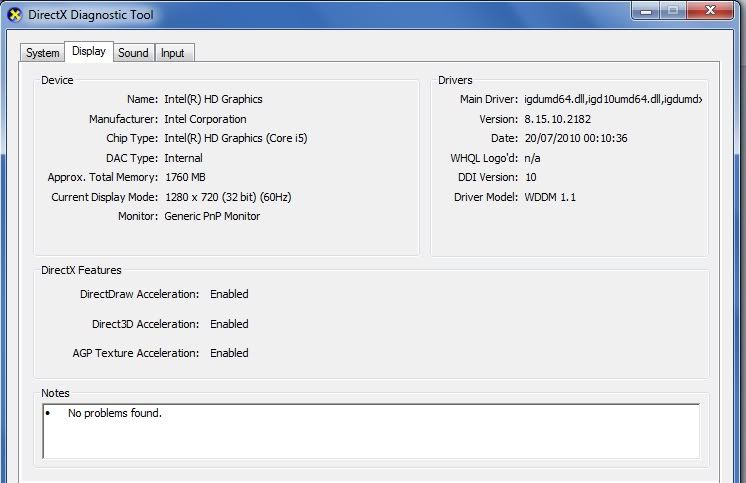Switch to the System tab
Image resolution: width=746 pixels, height=483 pixels.
(x=42, y=52)
